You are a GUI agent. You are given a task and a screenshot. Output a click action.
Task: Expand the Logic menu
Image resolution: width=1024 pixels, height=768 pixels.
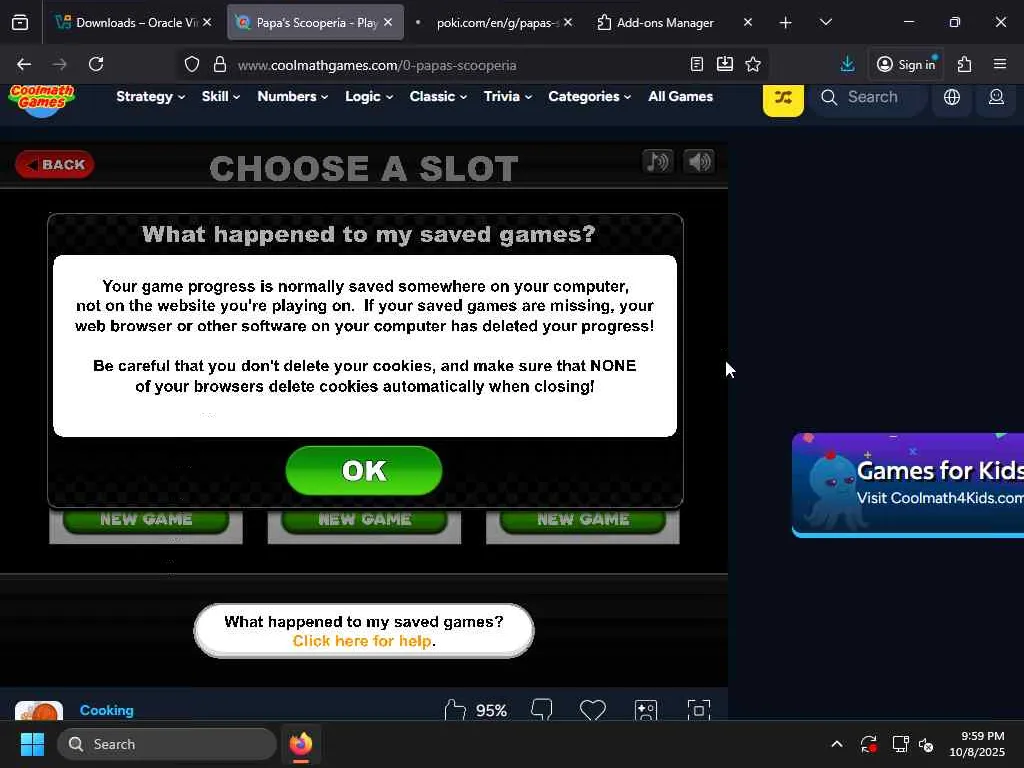tap(369, 97)
